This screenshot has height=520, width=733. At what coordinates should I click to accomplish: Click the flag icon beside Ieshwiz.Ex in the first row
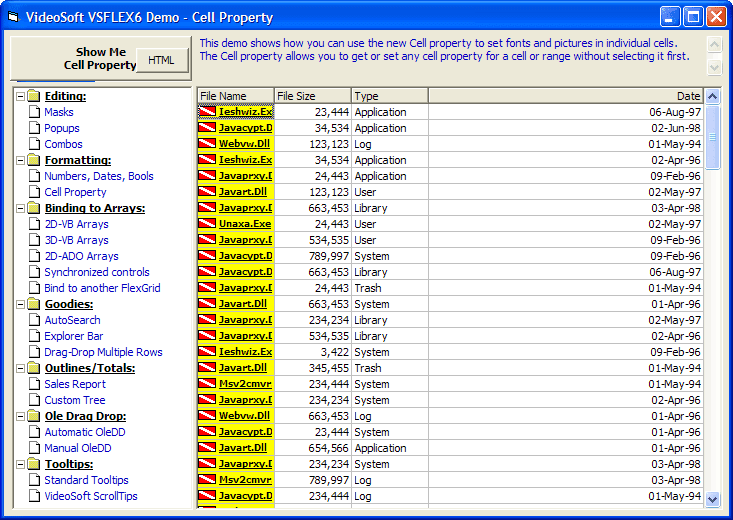[207, 112]
